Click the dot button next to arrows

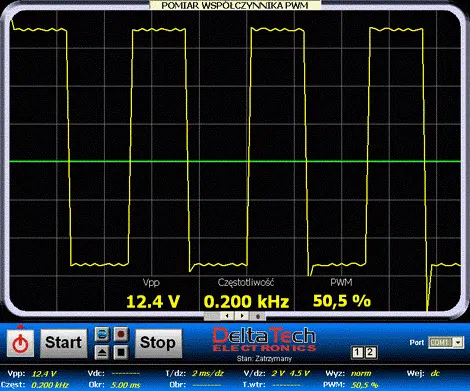258,316
